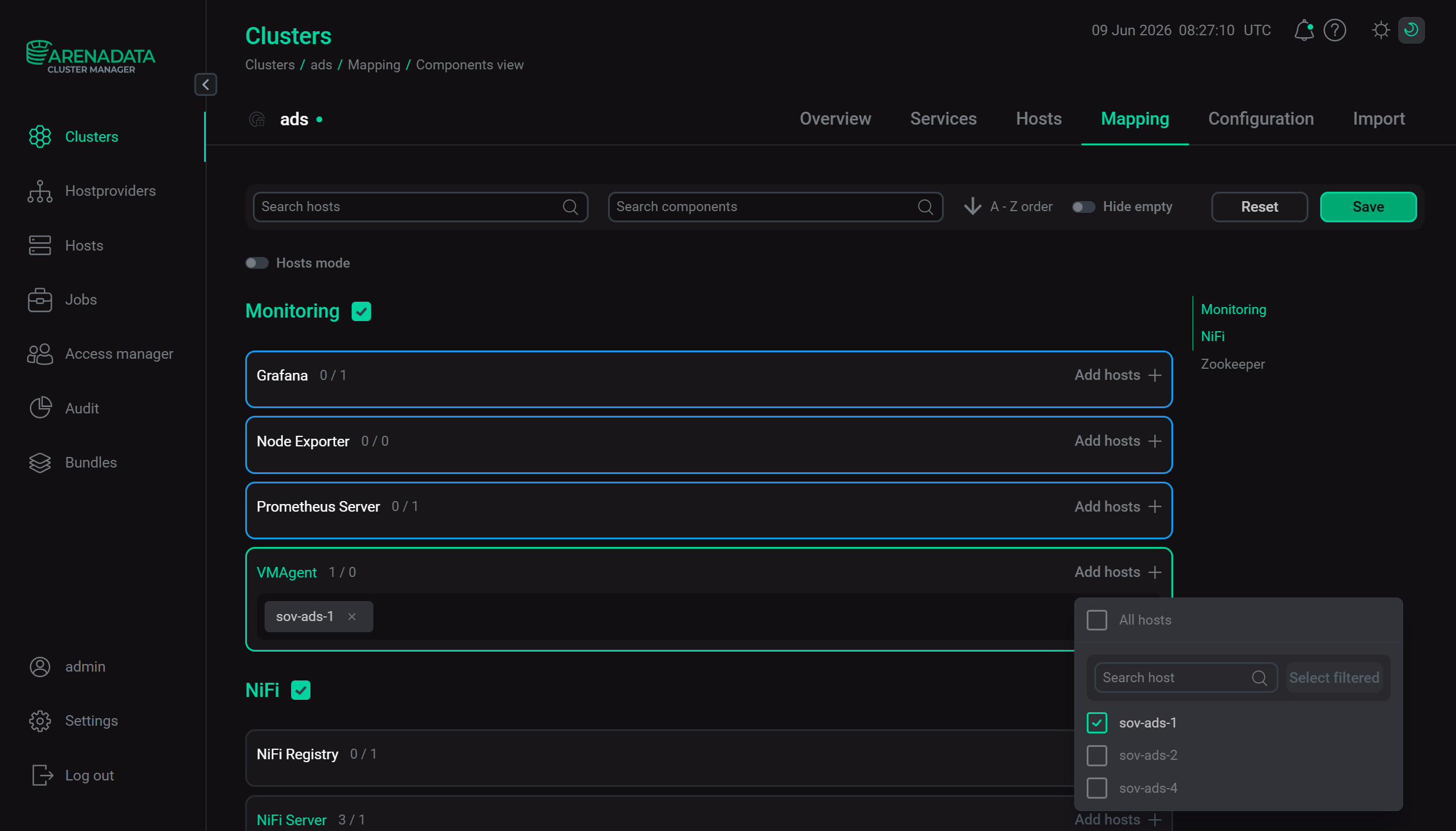
Task: Switch to dark theme moon icon
Action: (1411, 30)
